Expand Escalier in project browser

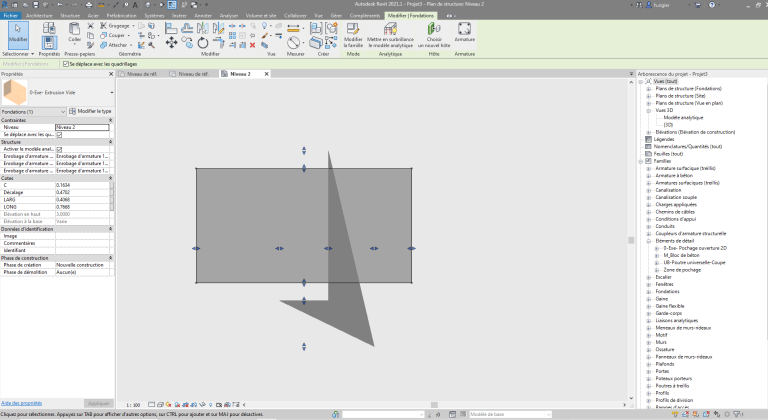pyautogui.click(x=649, y=277)
